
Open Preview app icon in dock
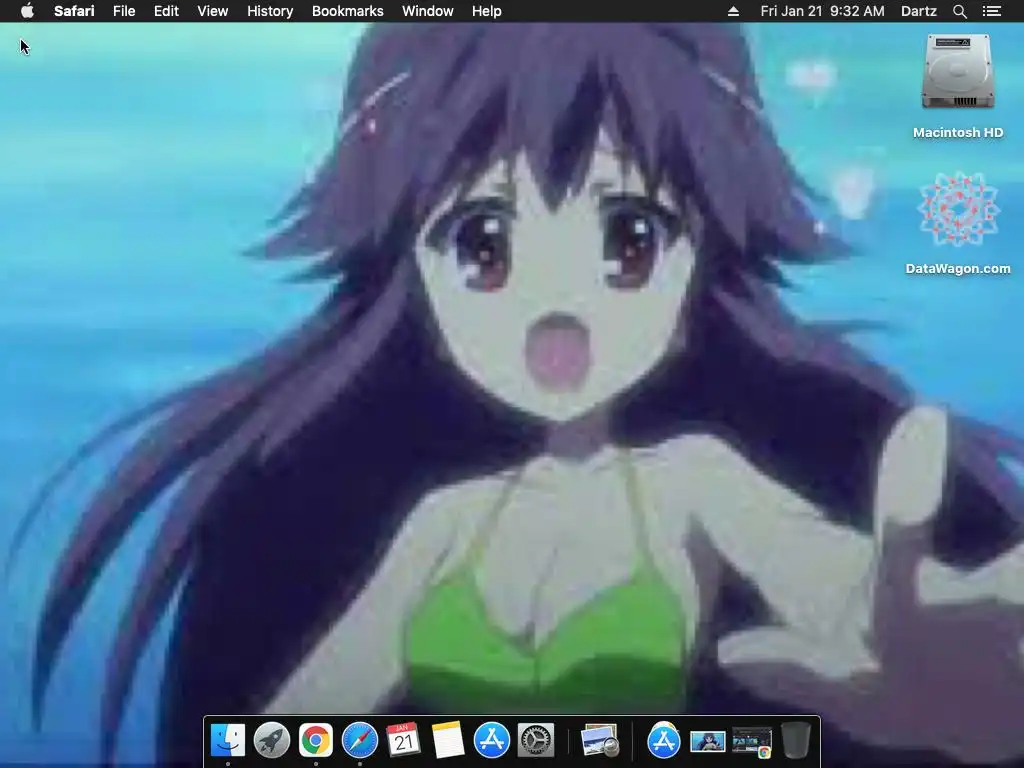600,741
